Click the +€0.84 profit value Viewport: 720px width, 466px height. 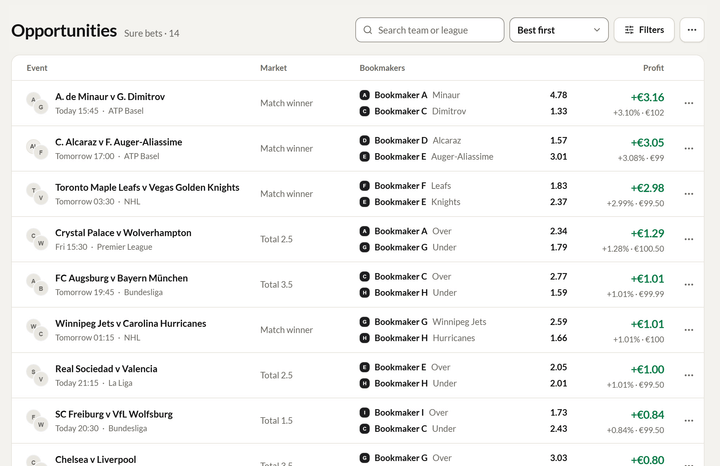coord(647,415)
